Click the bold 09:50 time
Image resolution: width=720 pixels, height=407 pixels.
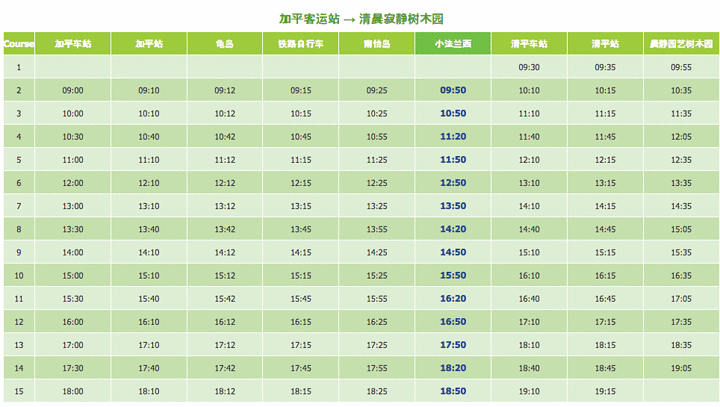[453, 90]
